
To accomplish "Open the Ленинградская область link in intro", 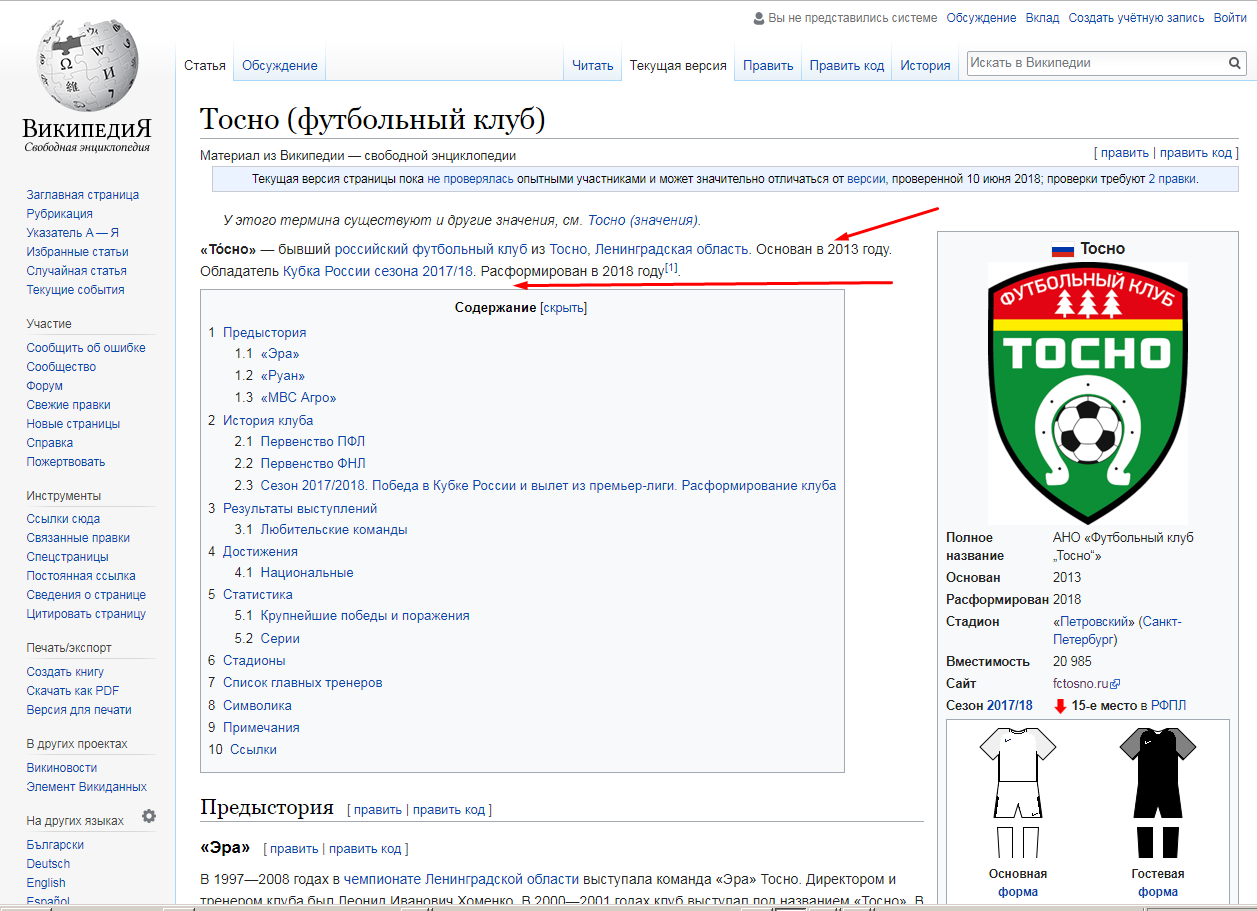I will (671, 249).
